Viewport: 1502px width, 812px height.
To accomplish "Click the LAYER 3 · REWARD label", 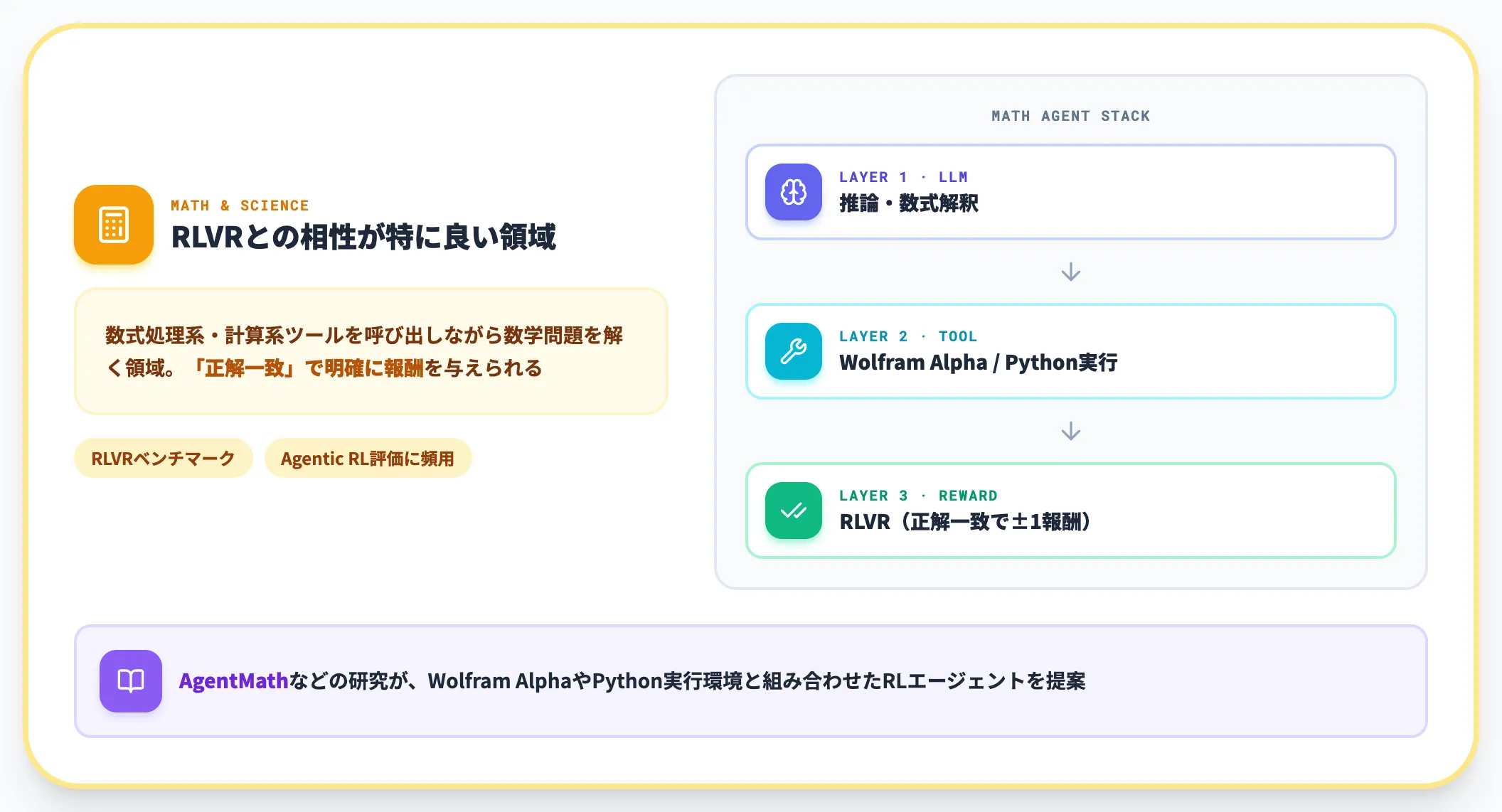I will (918, 496).
